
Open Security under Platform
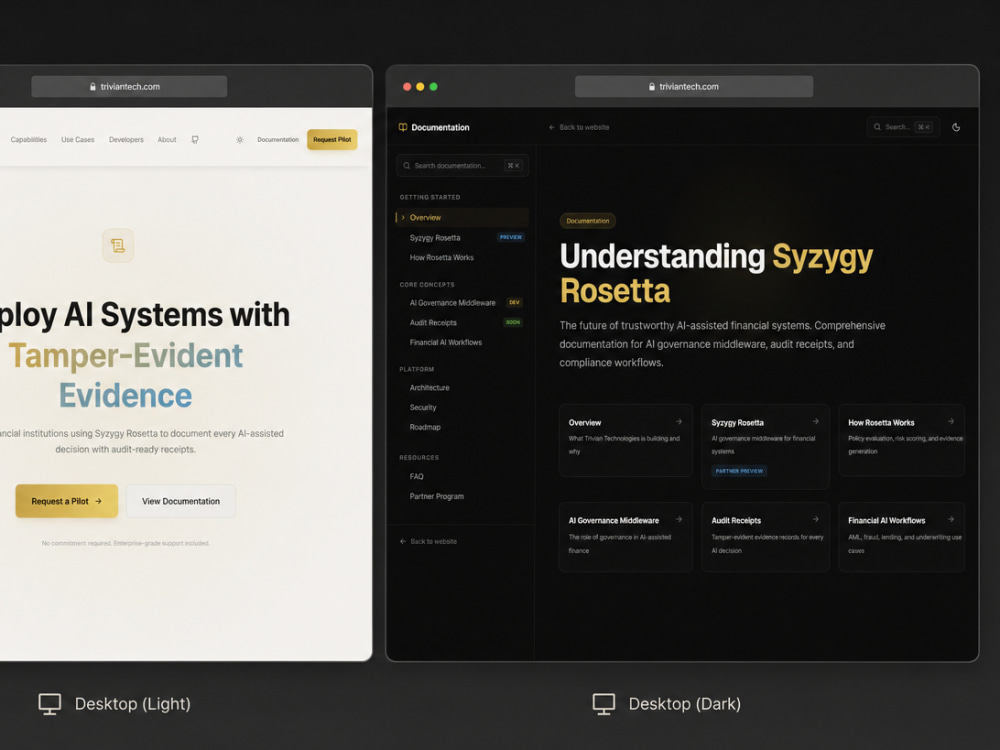[423, 408]
